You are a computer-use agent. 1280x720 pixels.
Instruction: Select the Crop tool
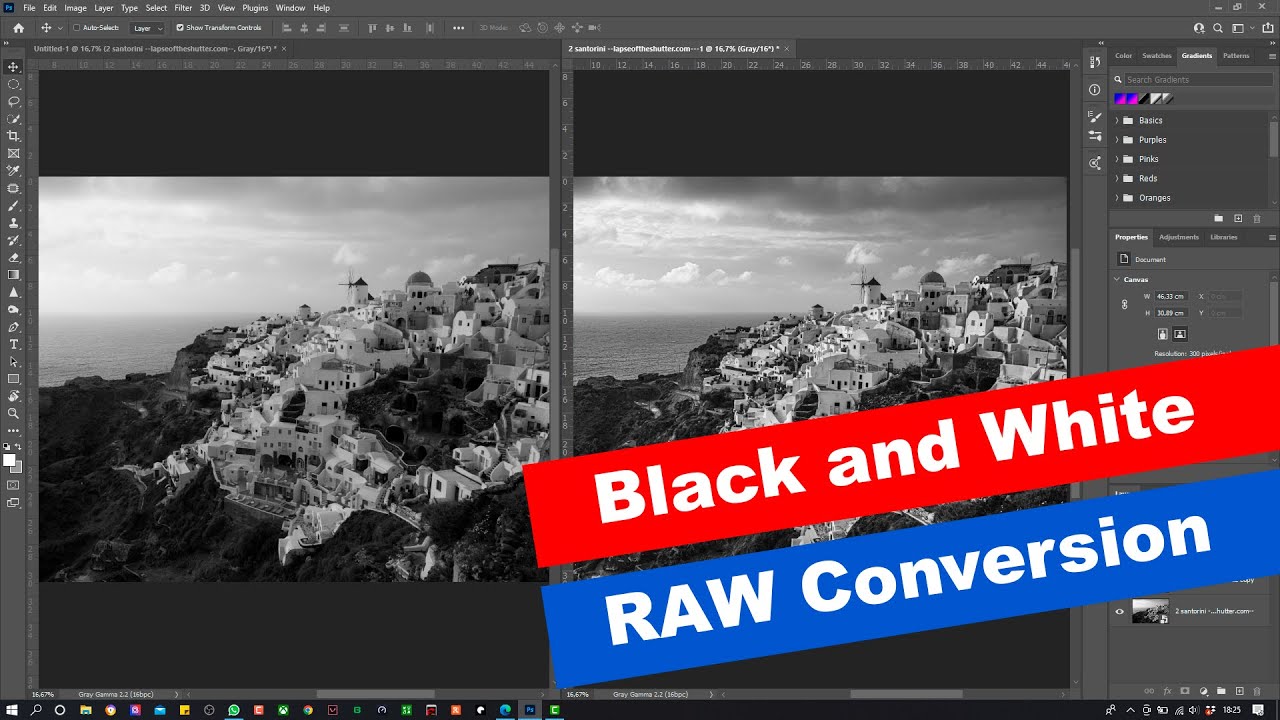coord(13,136)
